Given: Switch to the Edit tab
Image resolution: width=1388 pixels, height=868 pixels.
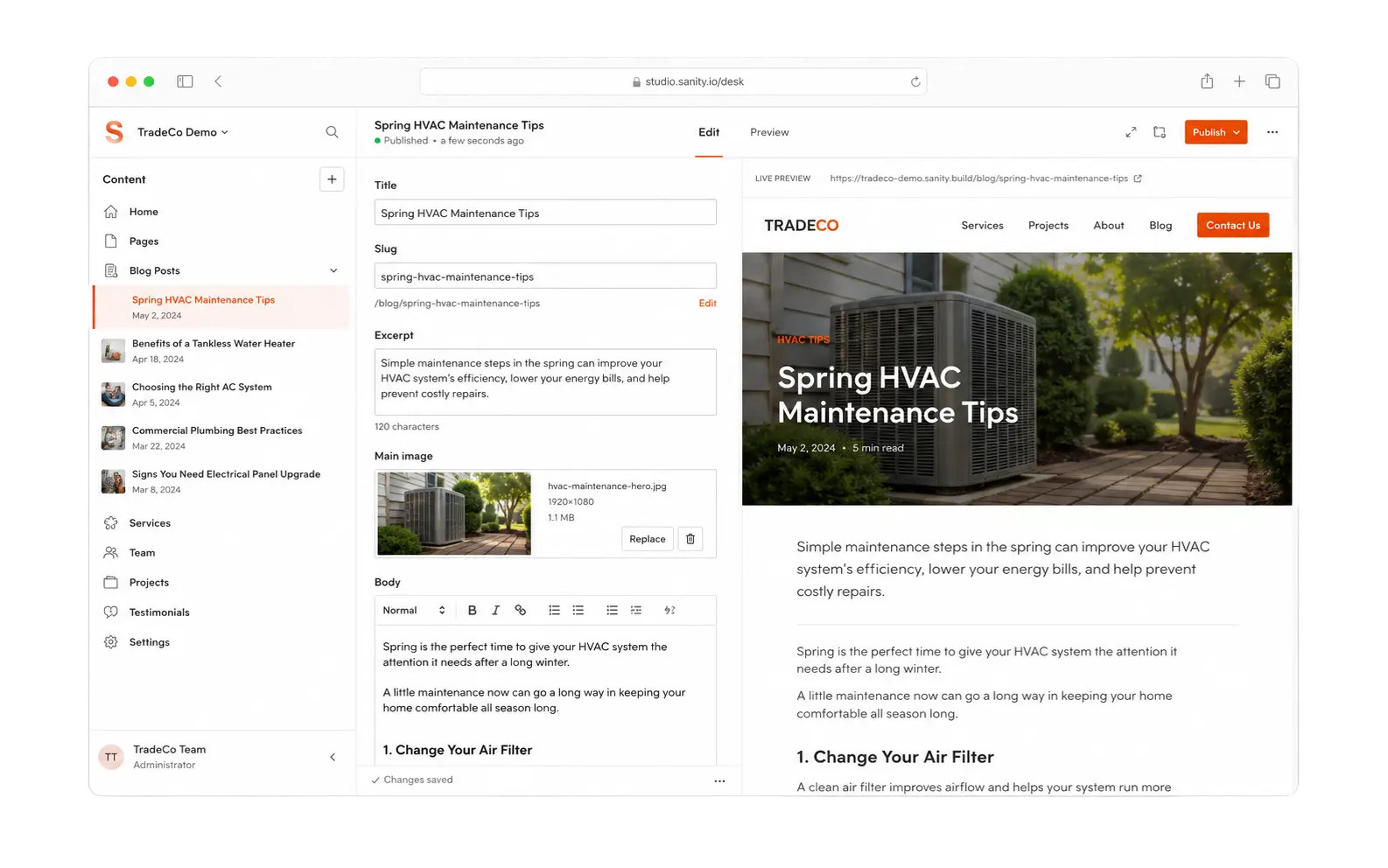Looking at the screenshot, I should click(709, 132).
